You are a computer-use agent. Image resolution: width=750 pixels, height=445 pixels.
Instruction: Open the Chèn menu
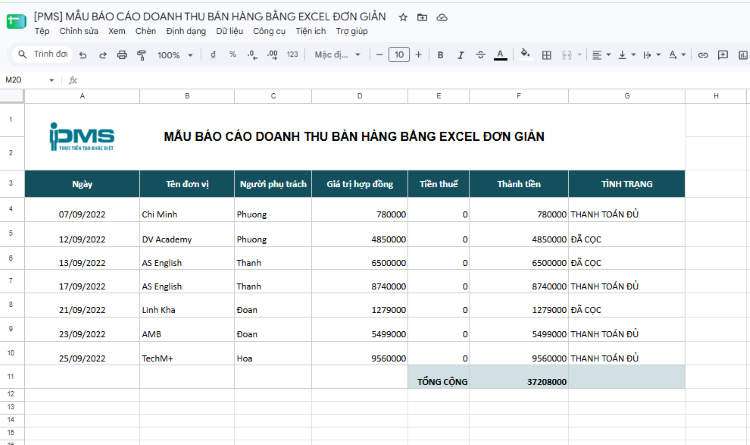coord(145,31)
